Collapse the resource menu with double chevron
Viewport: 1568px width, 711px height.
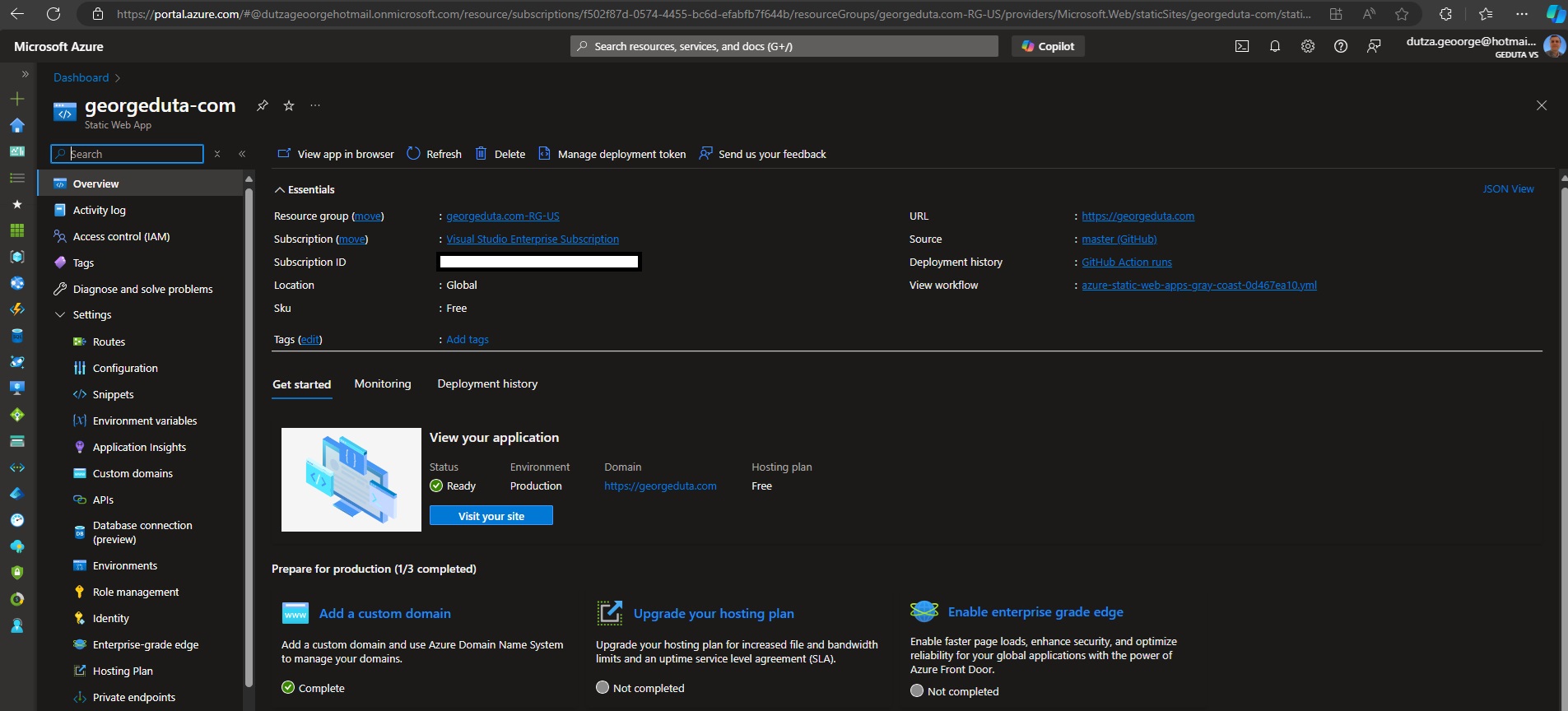242,154
